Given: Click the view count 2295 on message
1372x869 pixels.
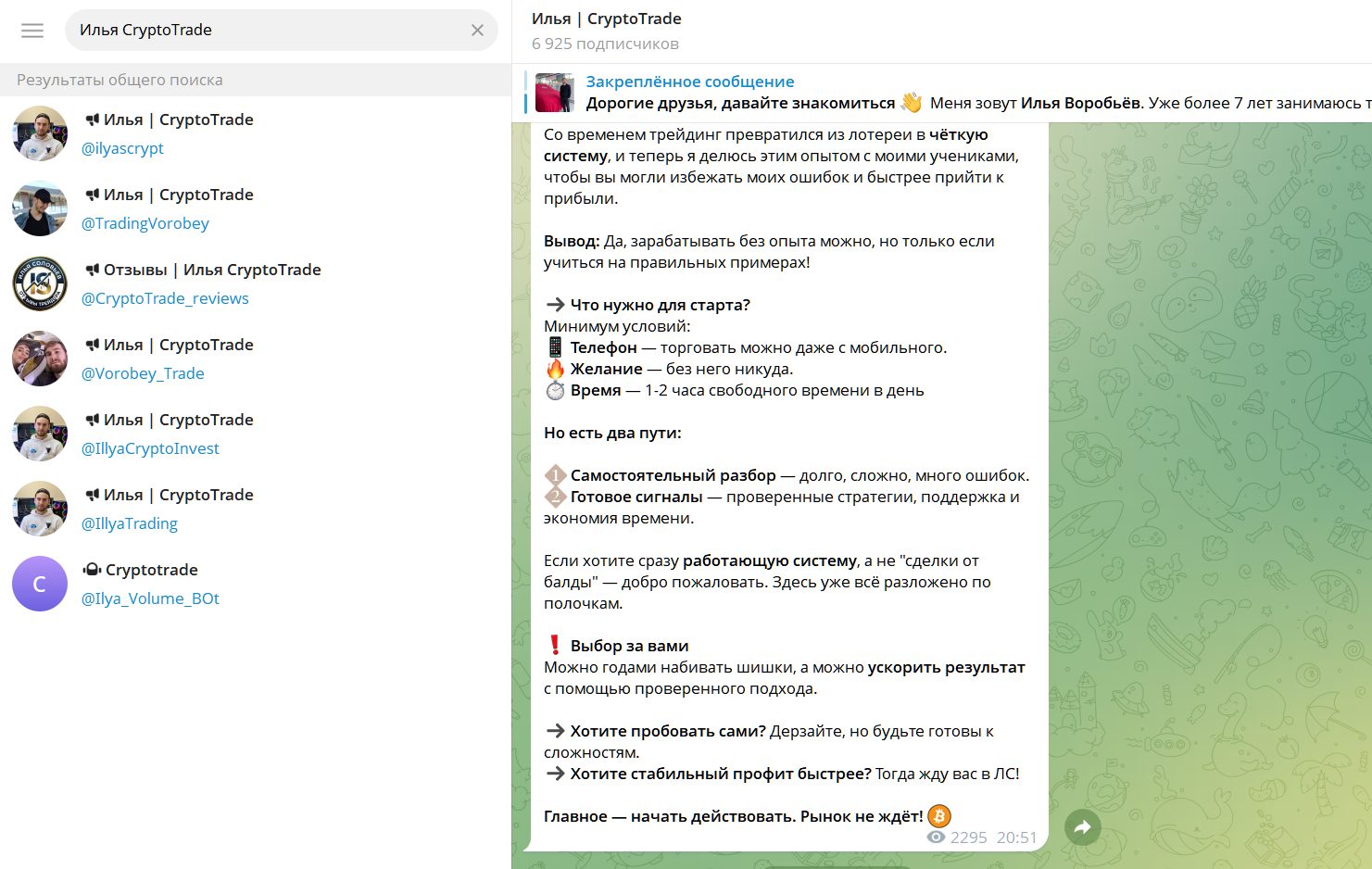Looking at the screenshot, I should (x=969, y=838).
